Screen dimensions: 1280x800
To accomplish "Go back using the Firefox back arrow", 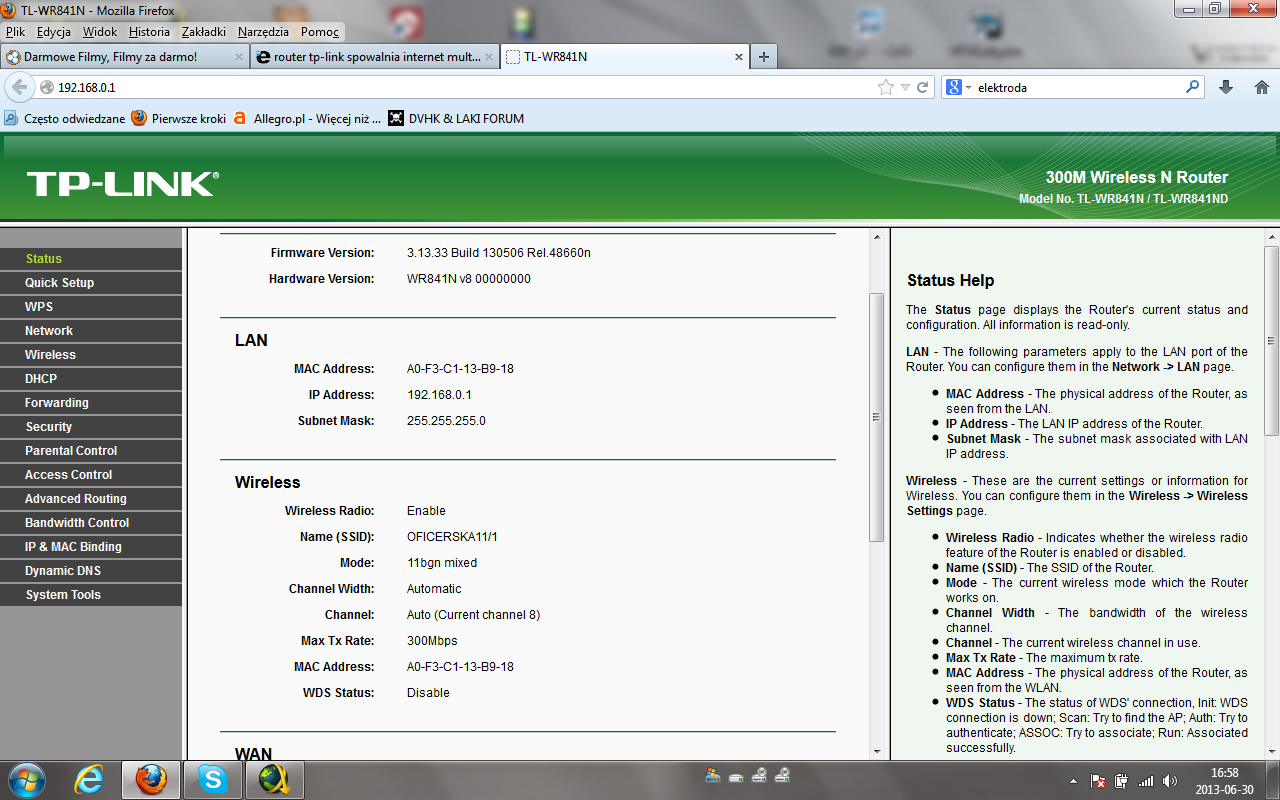I will (x=19, y=87).
